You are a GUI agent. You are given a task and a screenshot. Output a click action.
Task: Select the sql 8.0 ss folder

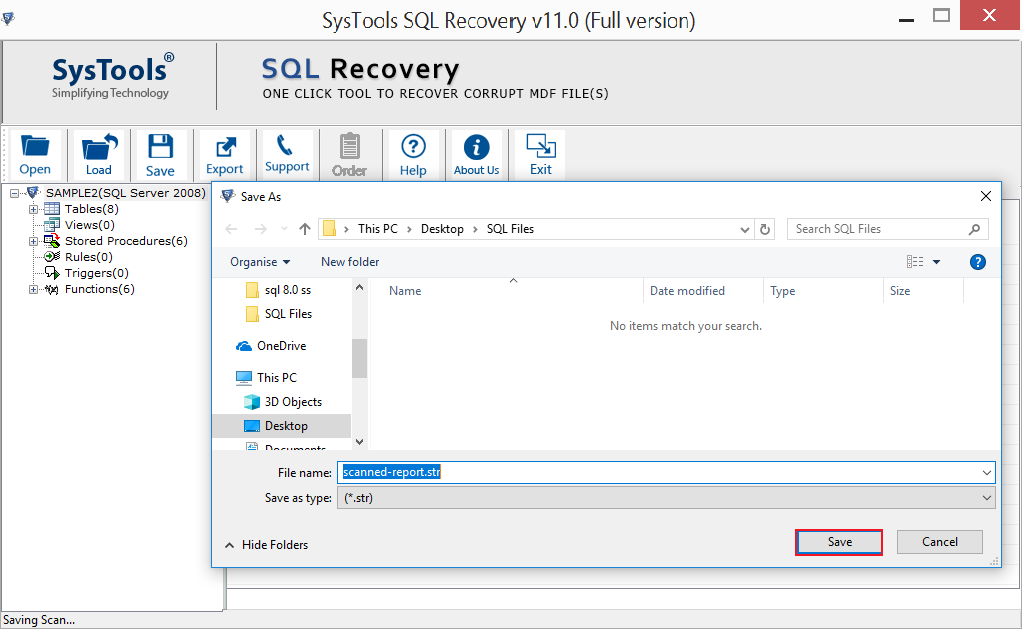(x=287, y=289)
